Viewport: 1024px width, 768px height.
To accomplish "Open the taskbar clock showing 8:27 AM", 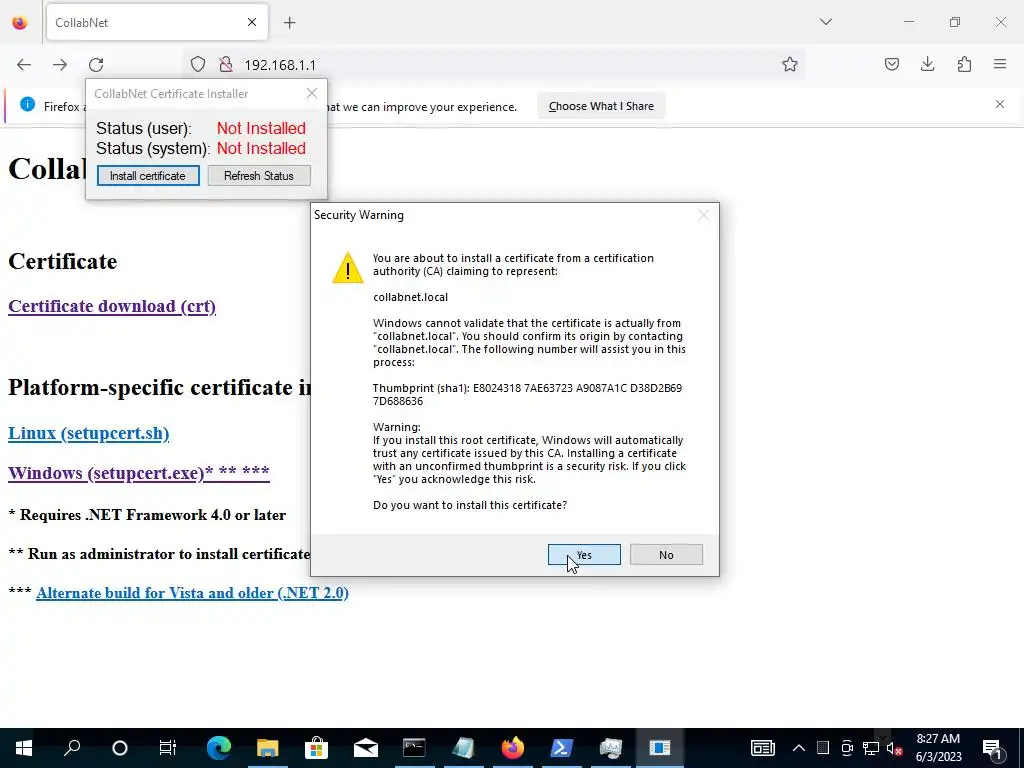I will [x=938, y=748].
